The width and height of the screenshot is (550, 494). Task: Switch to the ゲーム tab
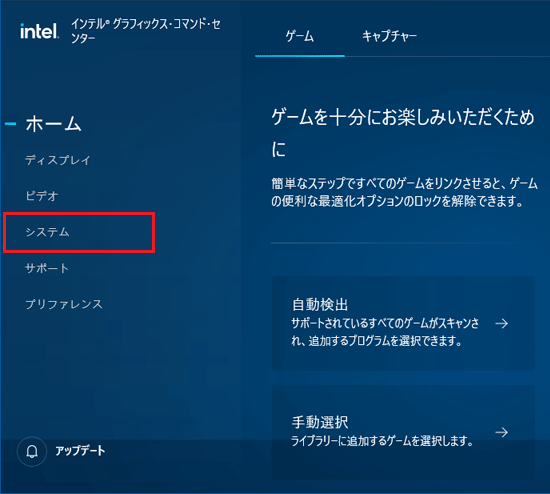(x=300, y=36)
